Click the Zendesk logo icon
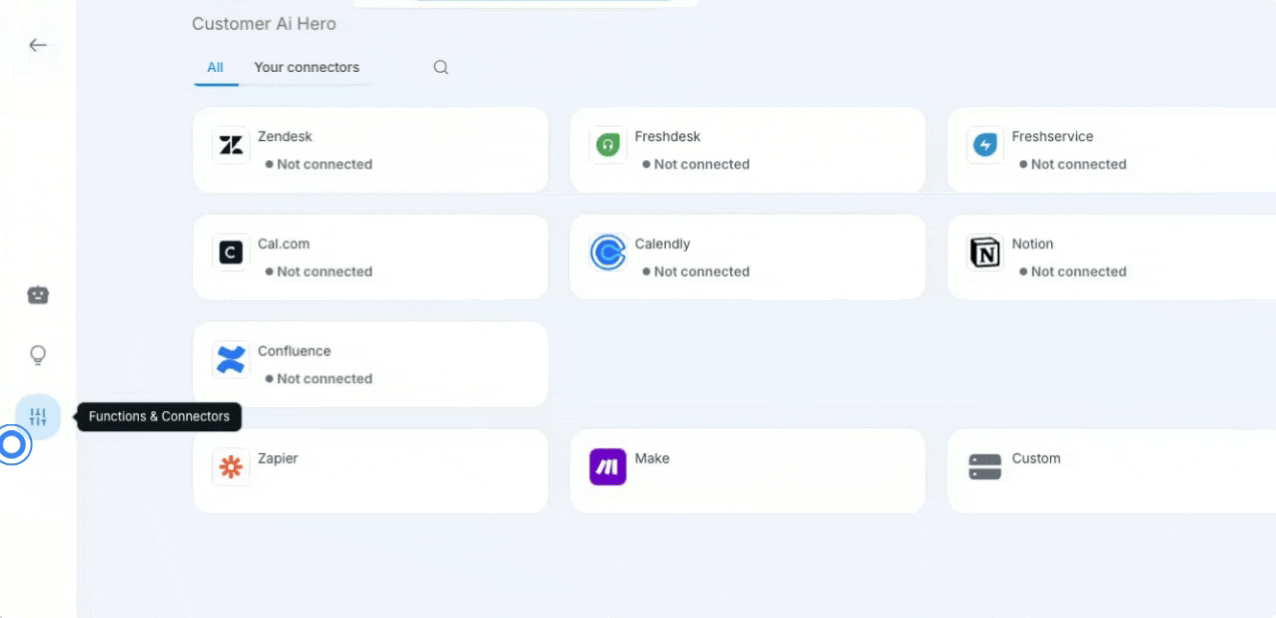 (231, 146)
